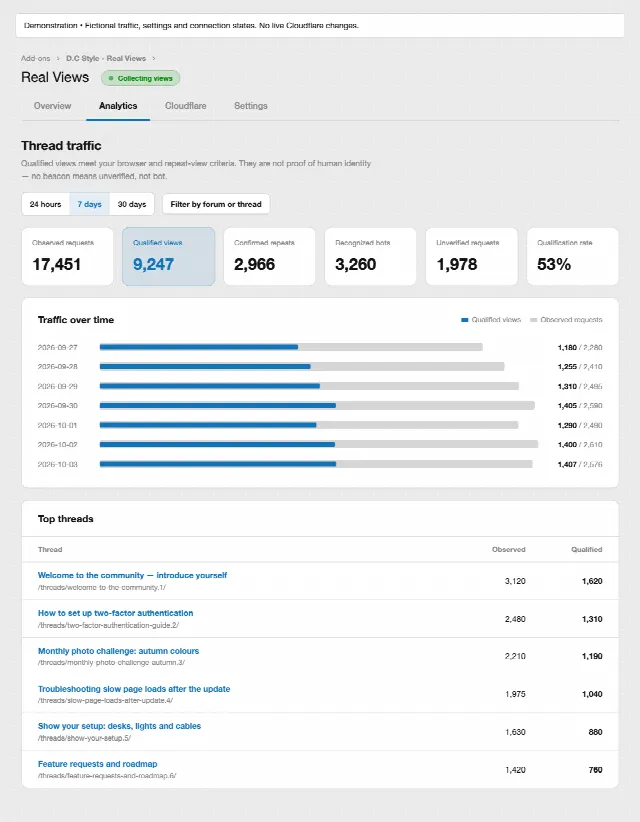Viewport: 640px width, 822px height.
Task: Click the Collecting views status badge
Action: (x=140, y=78)
